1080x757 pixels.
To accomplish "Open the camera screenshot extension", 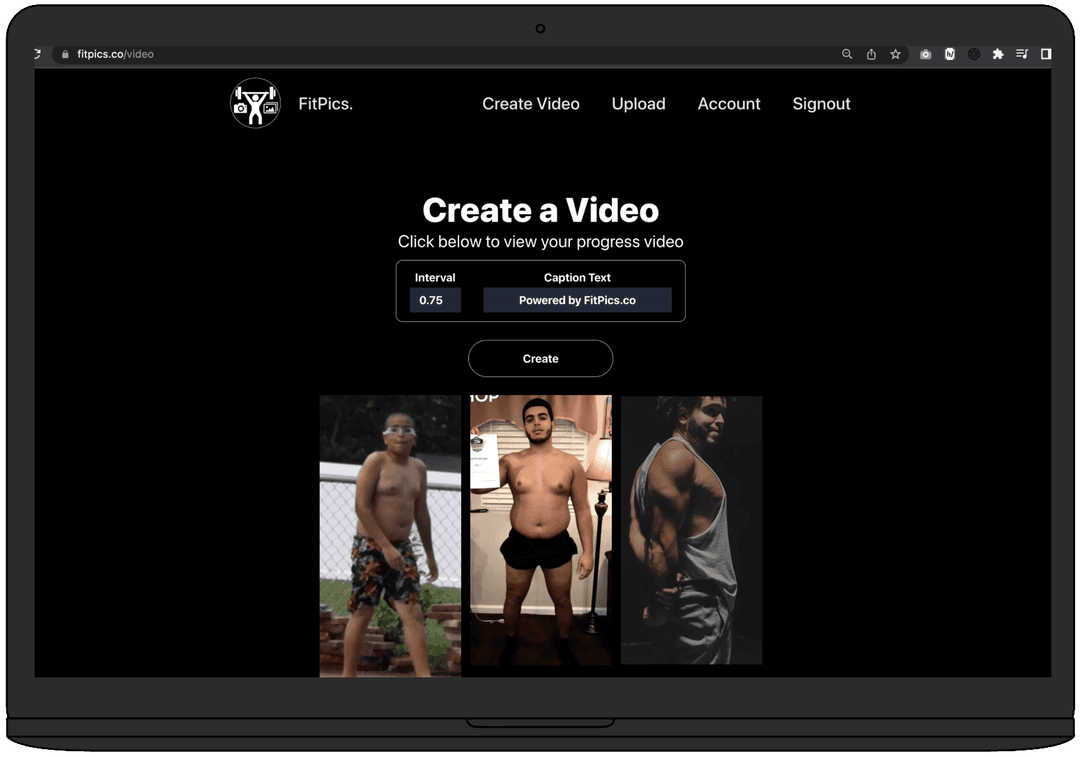I will (x=925, y=54).
